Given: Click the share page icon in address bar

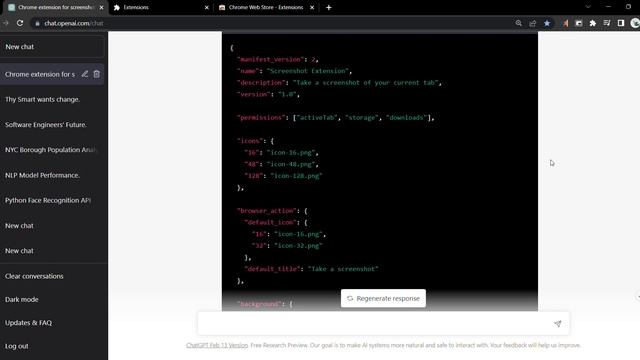Looking at the screenshot, I should (x=533, y=23).
